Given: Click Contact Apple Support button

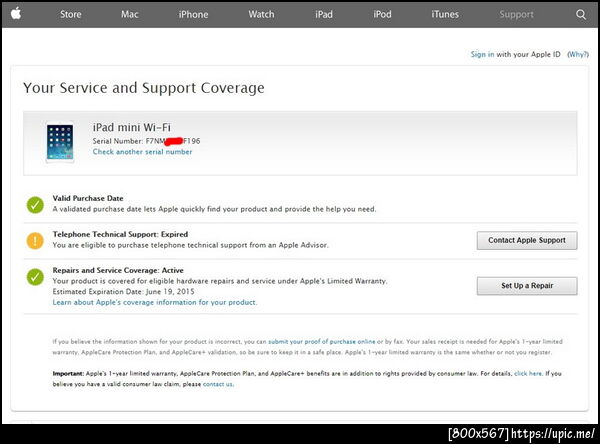Looking at the screenshot, I should 527,240.
